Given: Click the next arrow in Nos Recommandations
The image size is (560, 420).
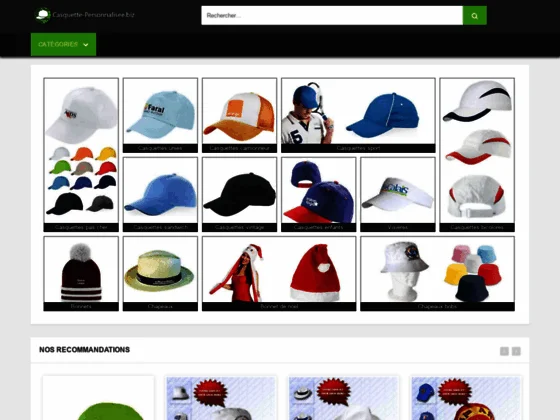Looking at the screenshot, I should [x=516, y=351].
